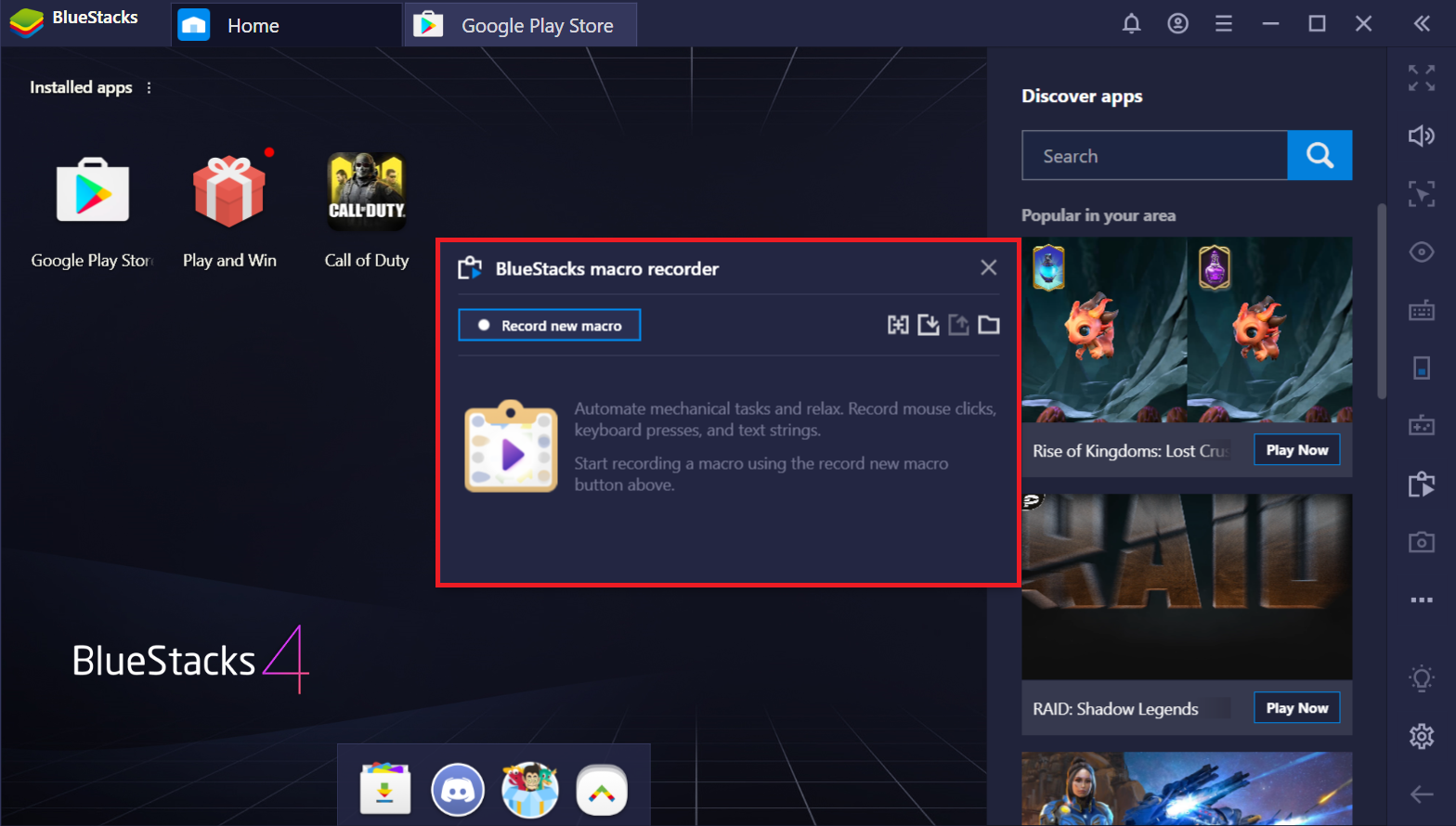Click the rotate screen phone icon

point(1422,368)
